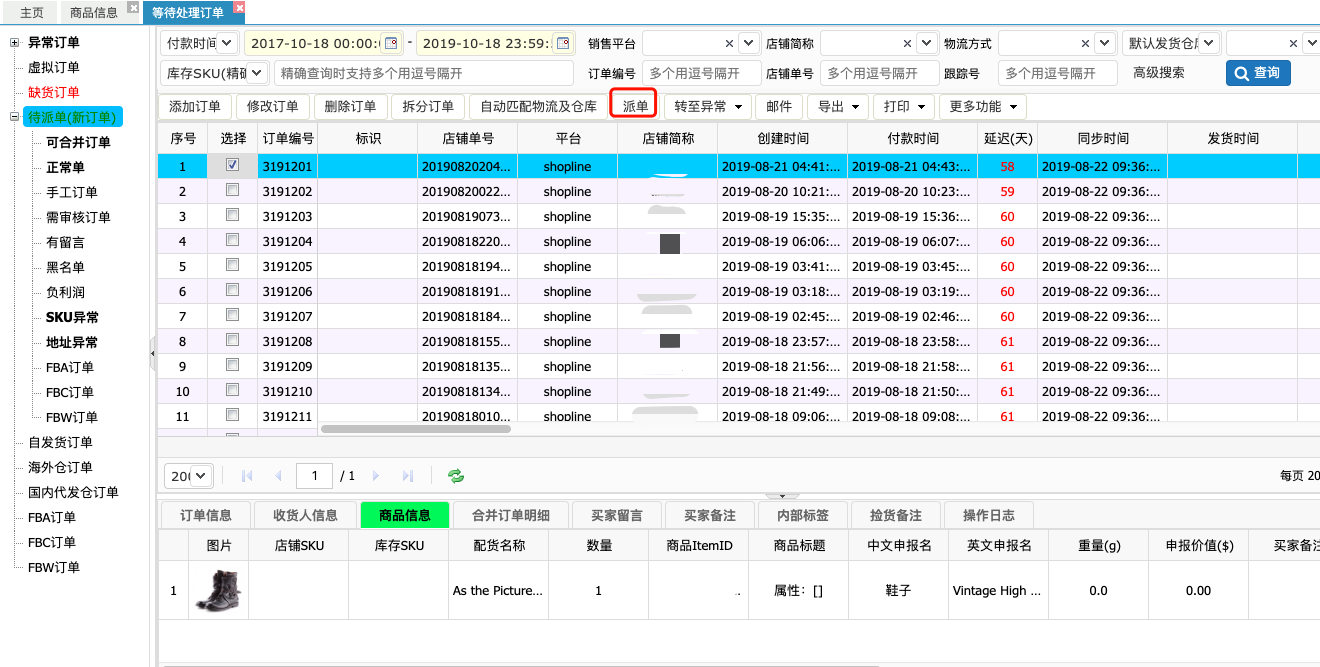
Task: Click the 派单 dispatch button
Action: coord(635,106)
